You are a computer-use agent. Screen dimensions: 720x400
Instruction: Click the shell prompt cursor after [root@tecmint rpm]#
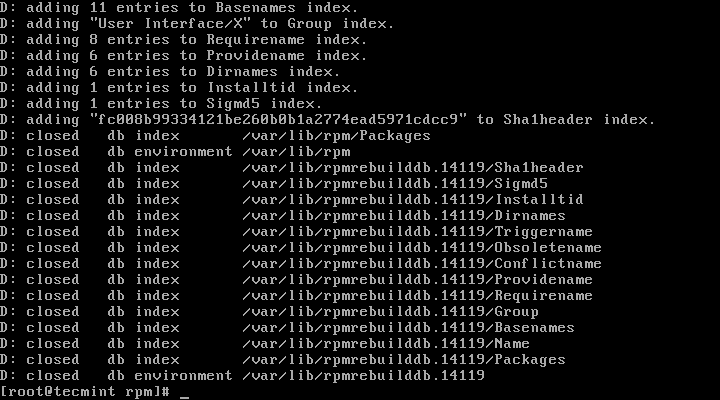click(x=184, y=393)
